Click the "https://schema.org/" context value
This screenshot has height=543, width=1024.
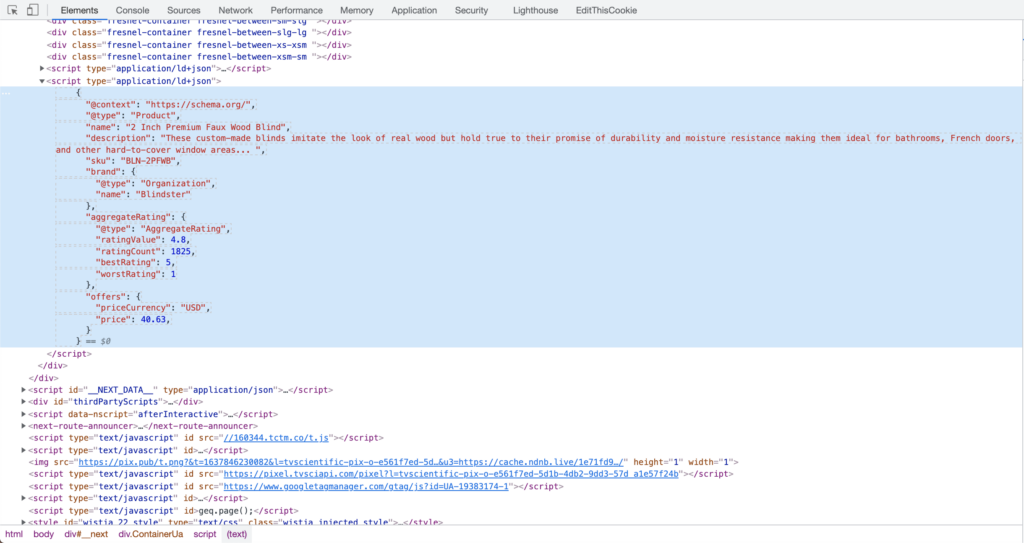coord(199,105)
